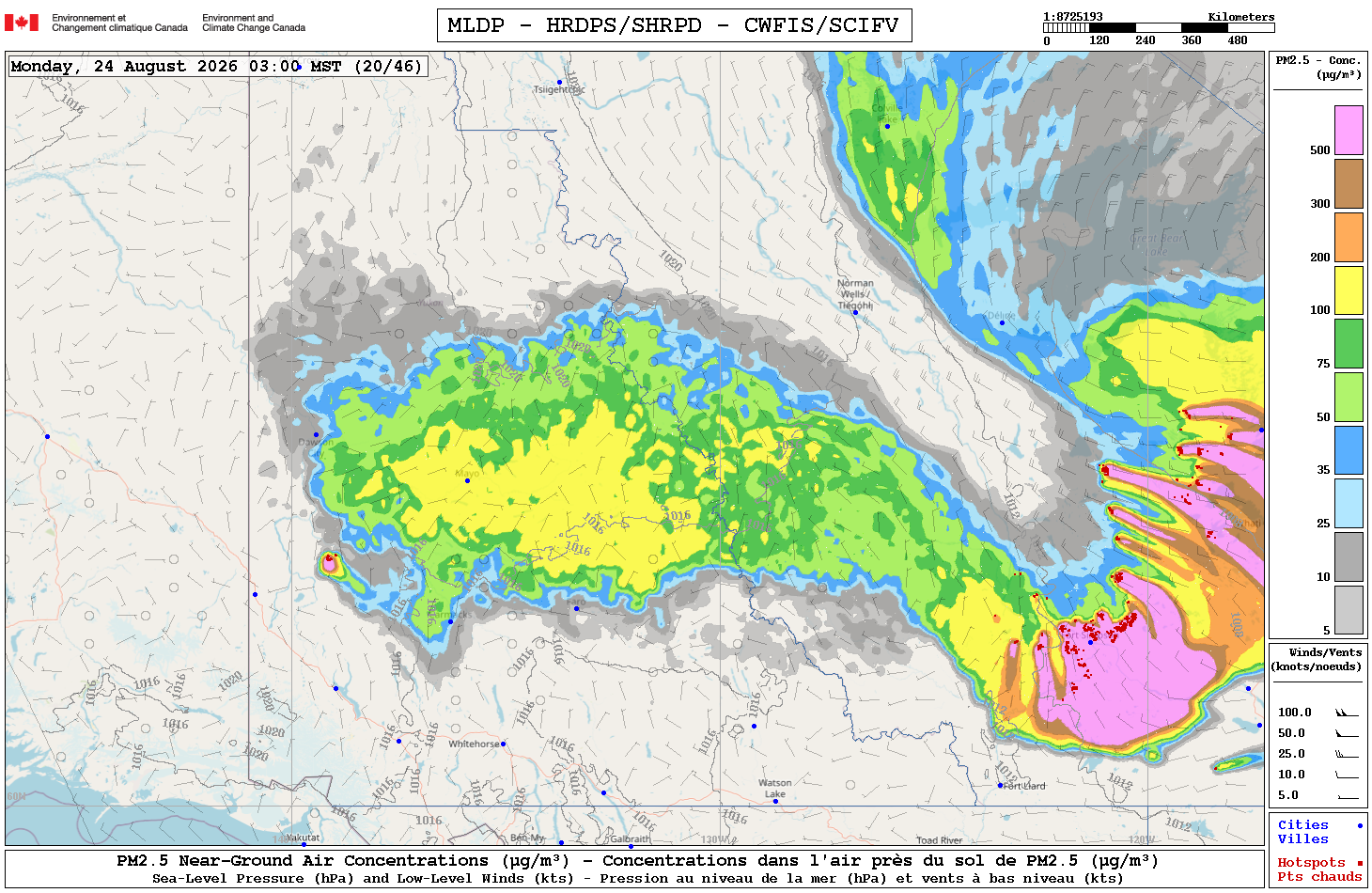
Task: Click the blue 35–50 legend swatch
Action: click(x=1349, y=450)
